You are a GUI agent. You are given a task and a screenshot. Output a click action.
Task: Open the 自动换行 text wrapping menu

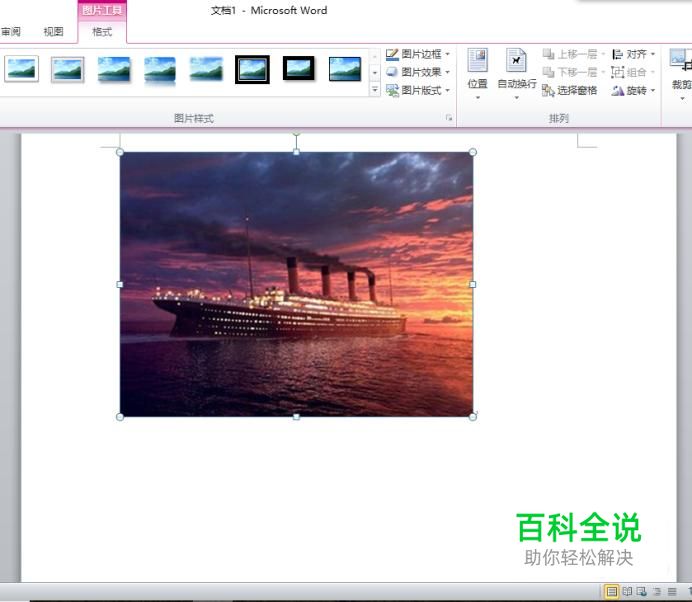(516, 74)
